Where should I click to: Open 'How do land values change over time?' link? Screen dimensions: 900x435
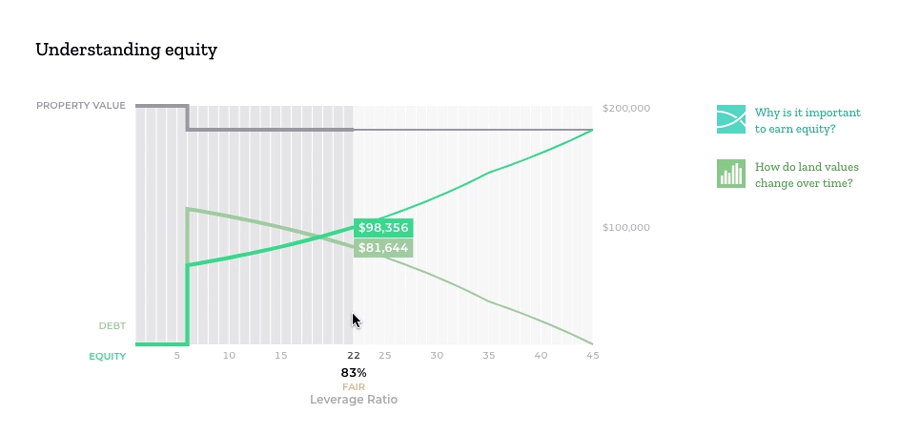tap(806, 175)
